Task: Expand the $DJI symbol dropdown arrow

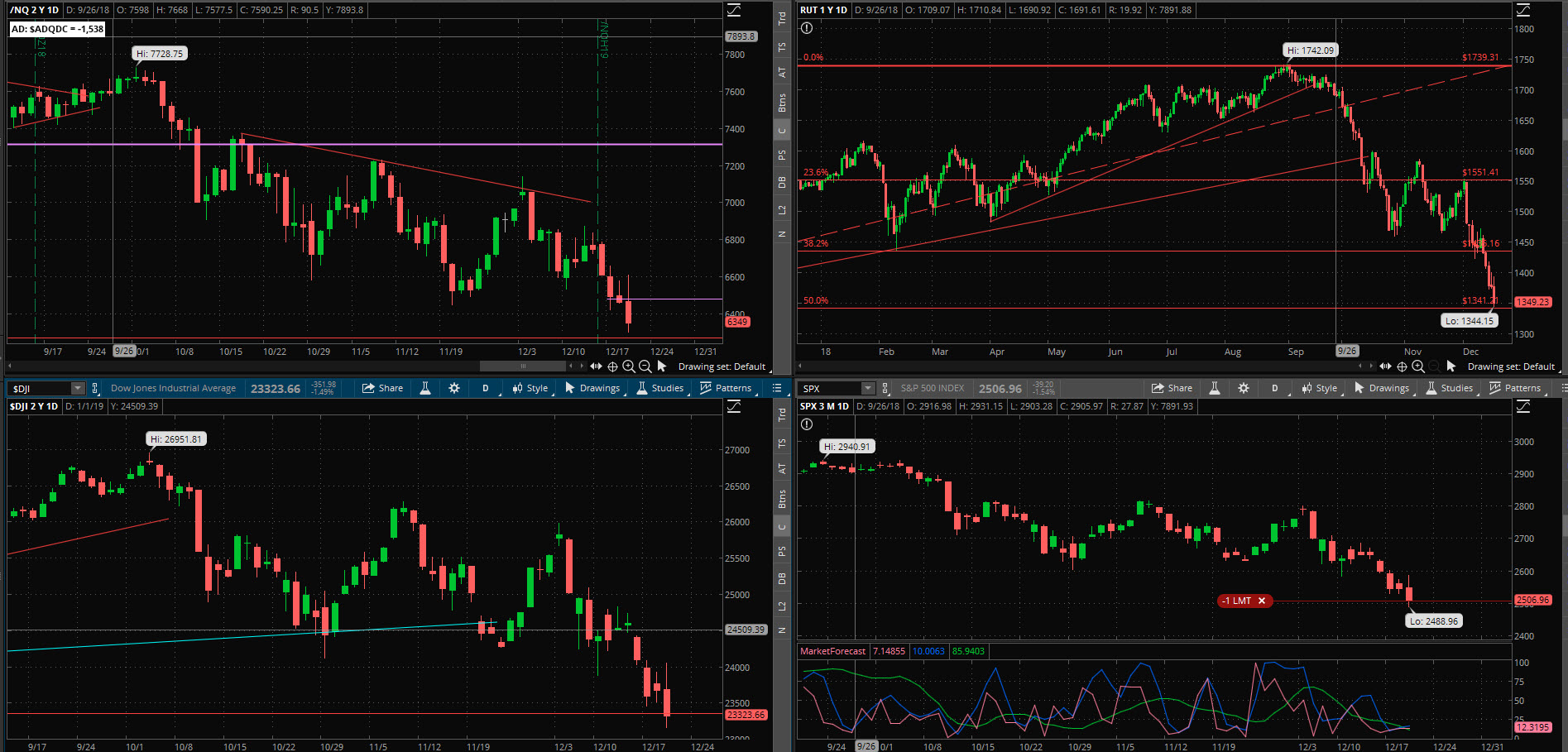Action: (x=78, y=388)
